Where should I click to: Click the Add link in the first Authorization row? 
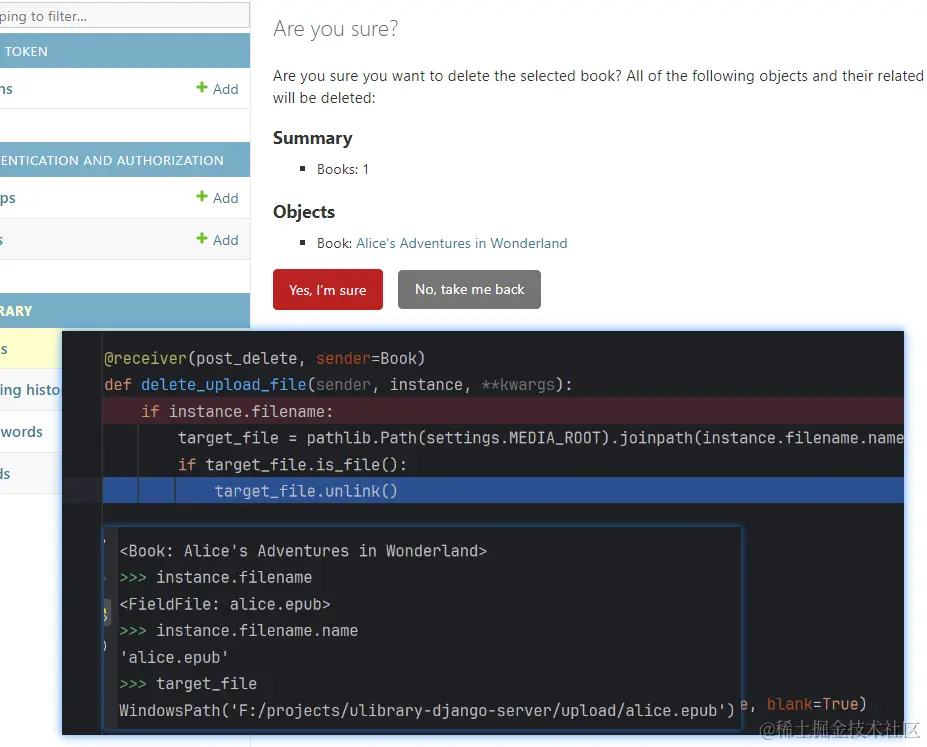218,197
